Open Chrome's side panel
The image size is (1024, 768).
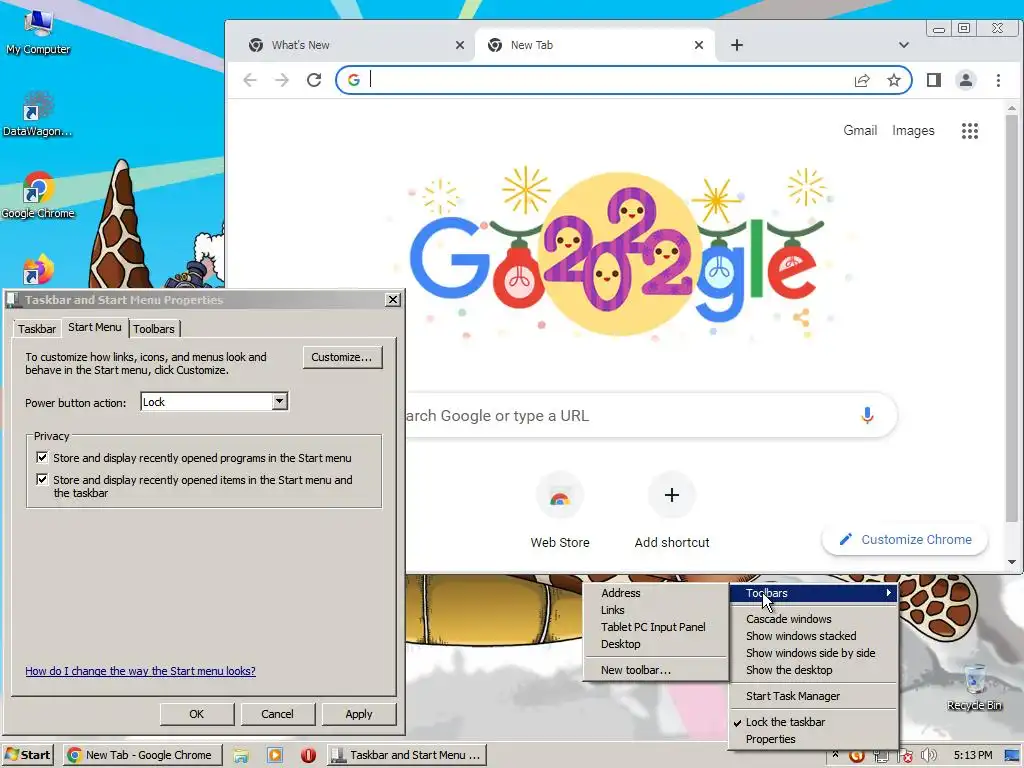[x=934, y=80]
